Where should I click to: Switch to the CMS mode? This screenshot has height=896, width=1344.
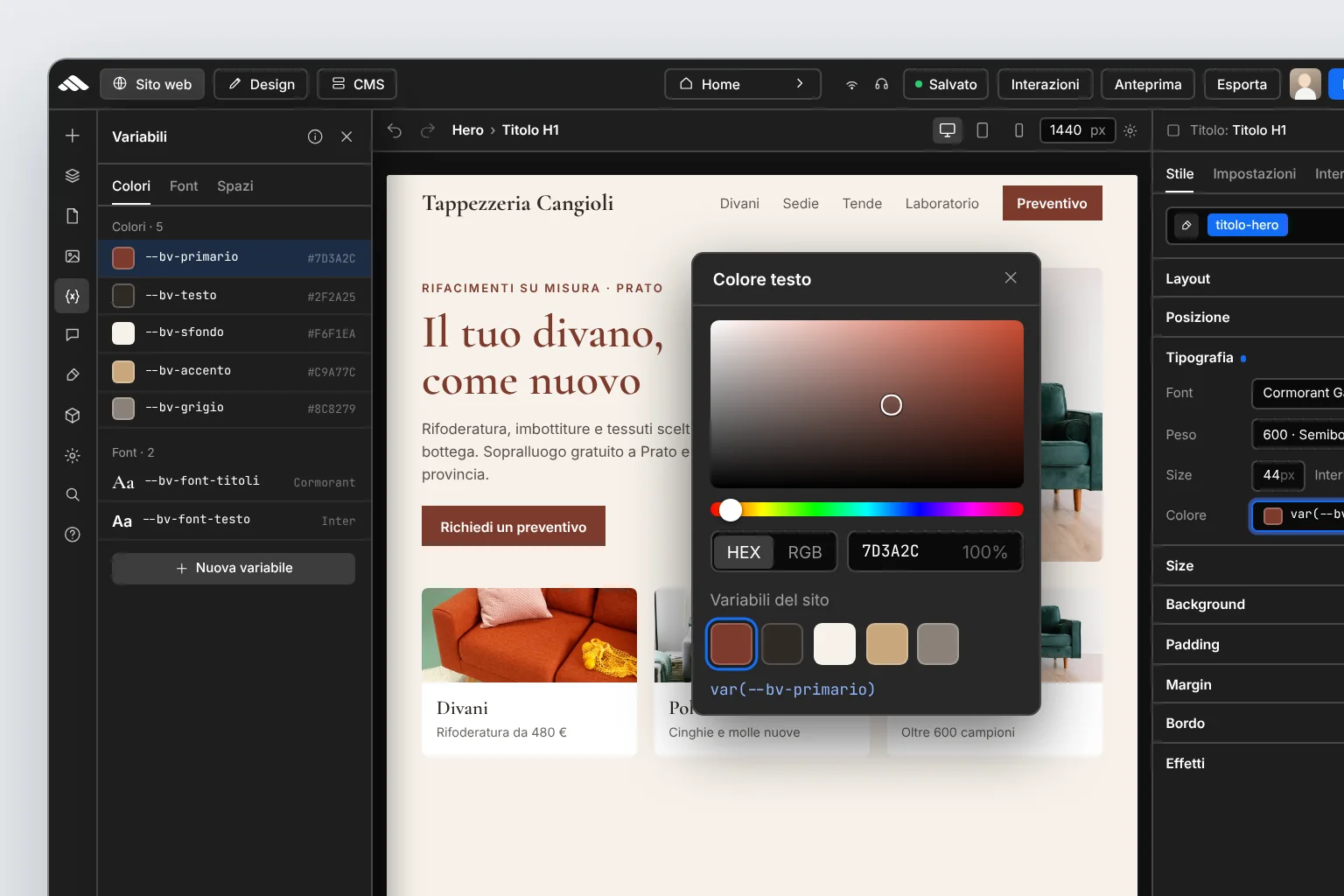pos(357,84)
